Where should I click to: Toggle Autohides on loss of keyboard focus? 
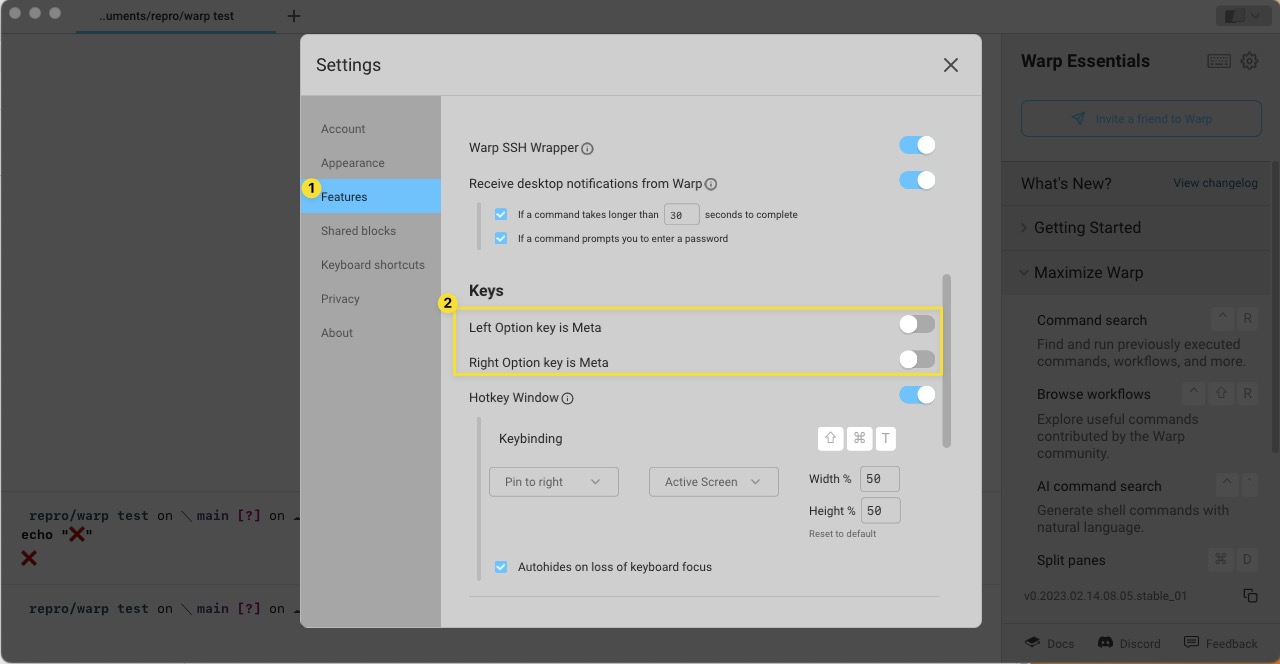pyautogui.click(x=501, y=567)
